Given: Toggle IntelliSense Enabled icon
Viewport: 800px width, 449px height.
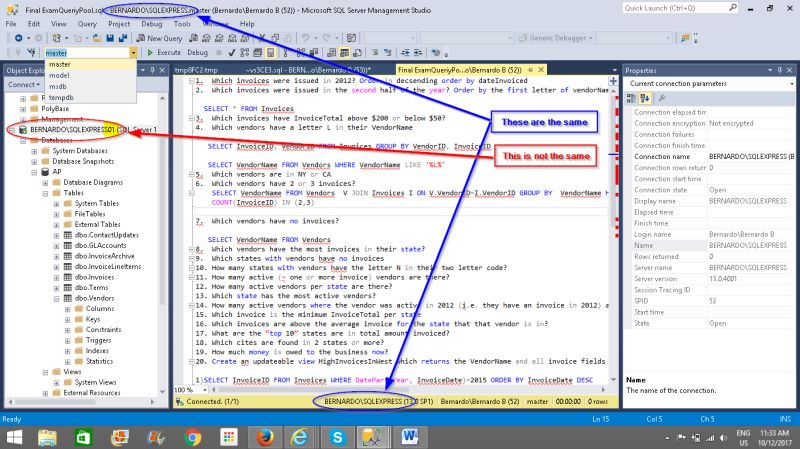Looking at the screenshot, I should pos(270,53).
